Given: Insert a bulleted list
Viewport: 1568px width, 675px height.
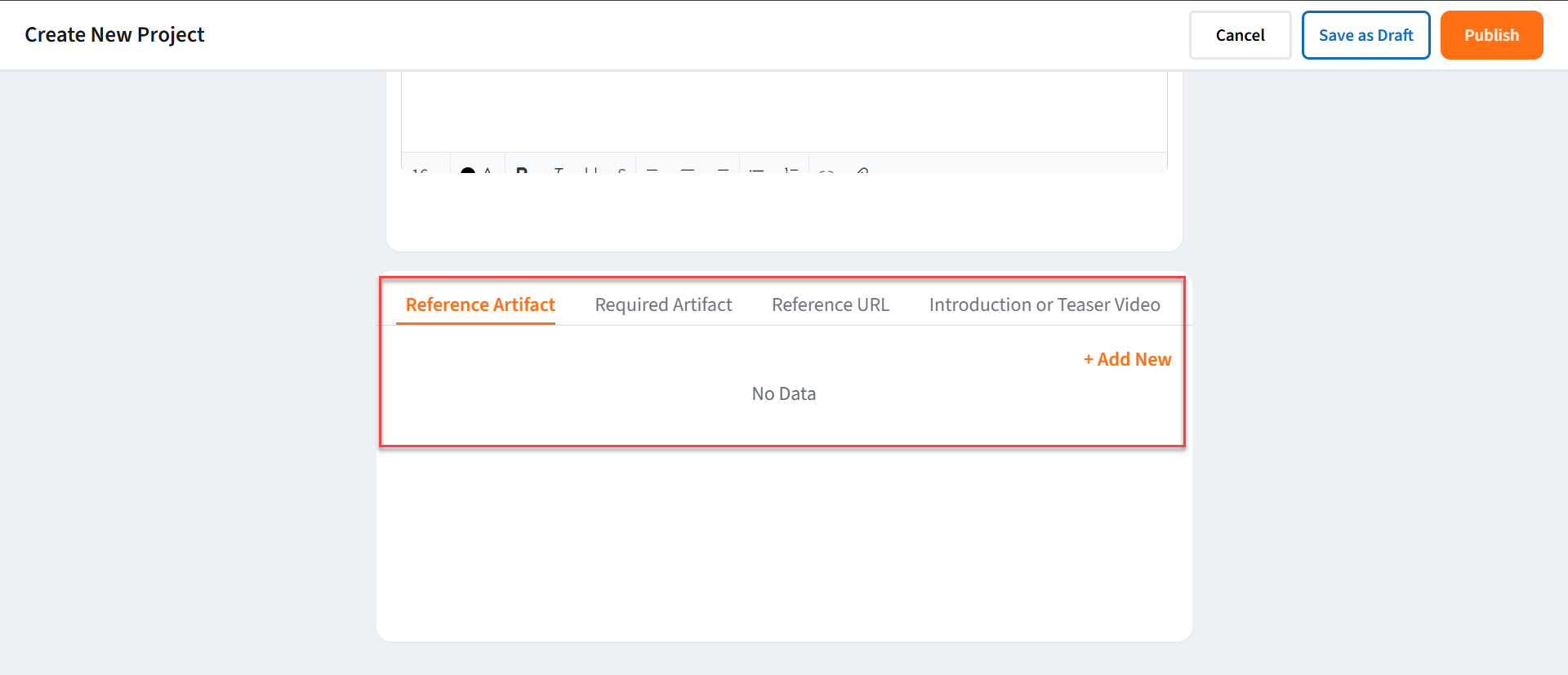Looking at the screenshot, I should click(x=757, y=171).
